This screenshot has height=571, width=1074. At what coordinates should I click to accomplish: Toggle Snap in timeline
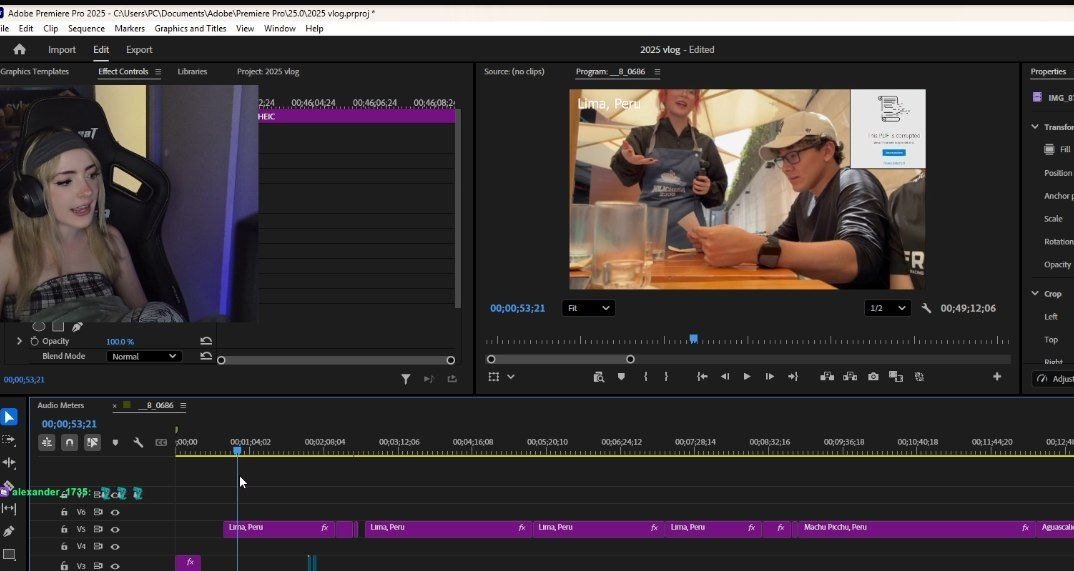[x=69, y=443]
